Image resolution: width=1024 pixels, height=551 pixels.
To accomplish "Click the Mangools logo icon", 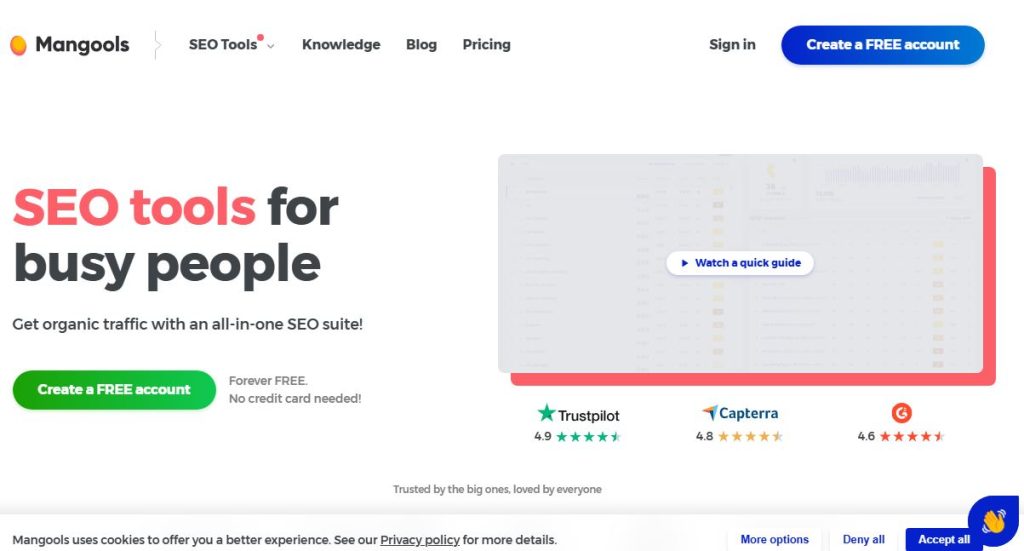I will [18, 45].
